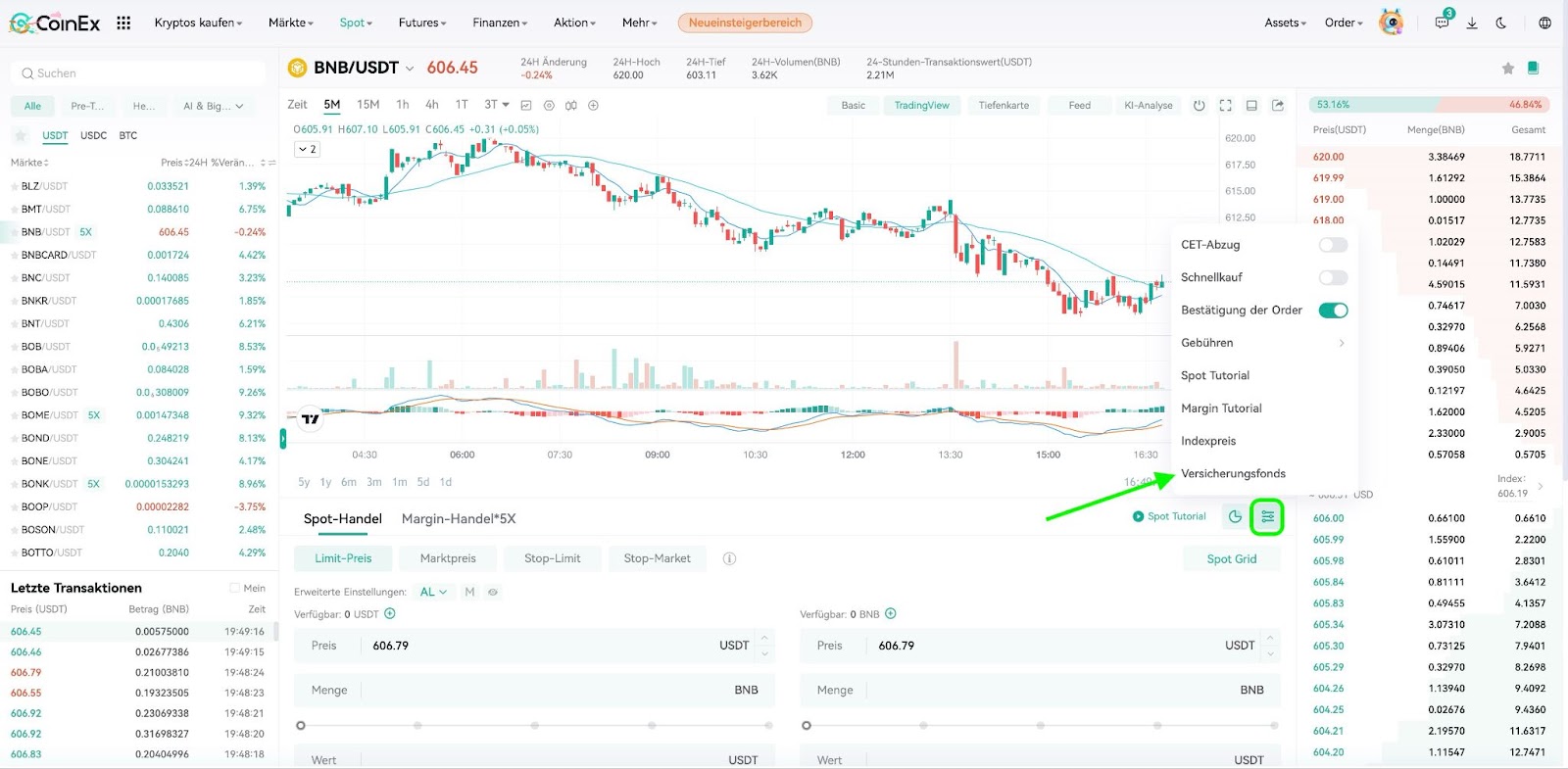Click the chart power icon
The image size is (1568, 769).
click(x=1199, y=105)
